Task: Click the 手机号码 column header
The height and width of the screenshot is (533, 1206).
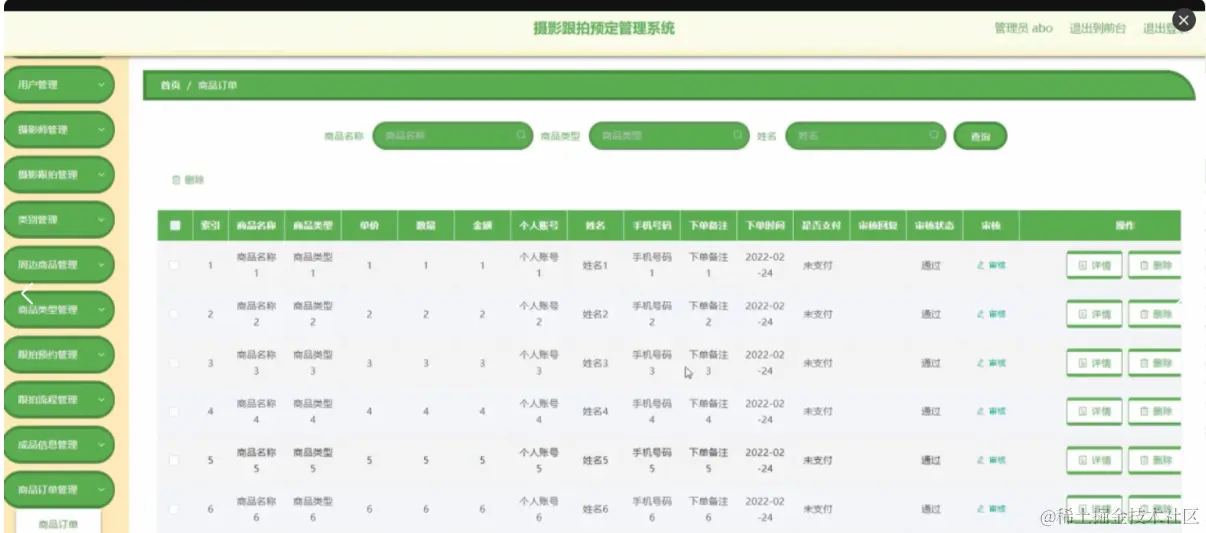Action: (x=652, y=226)
